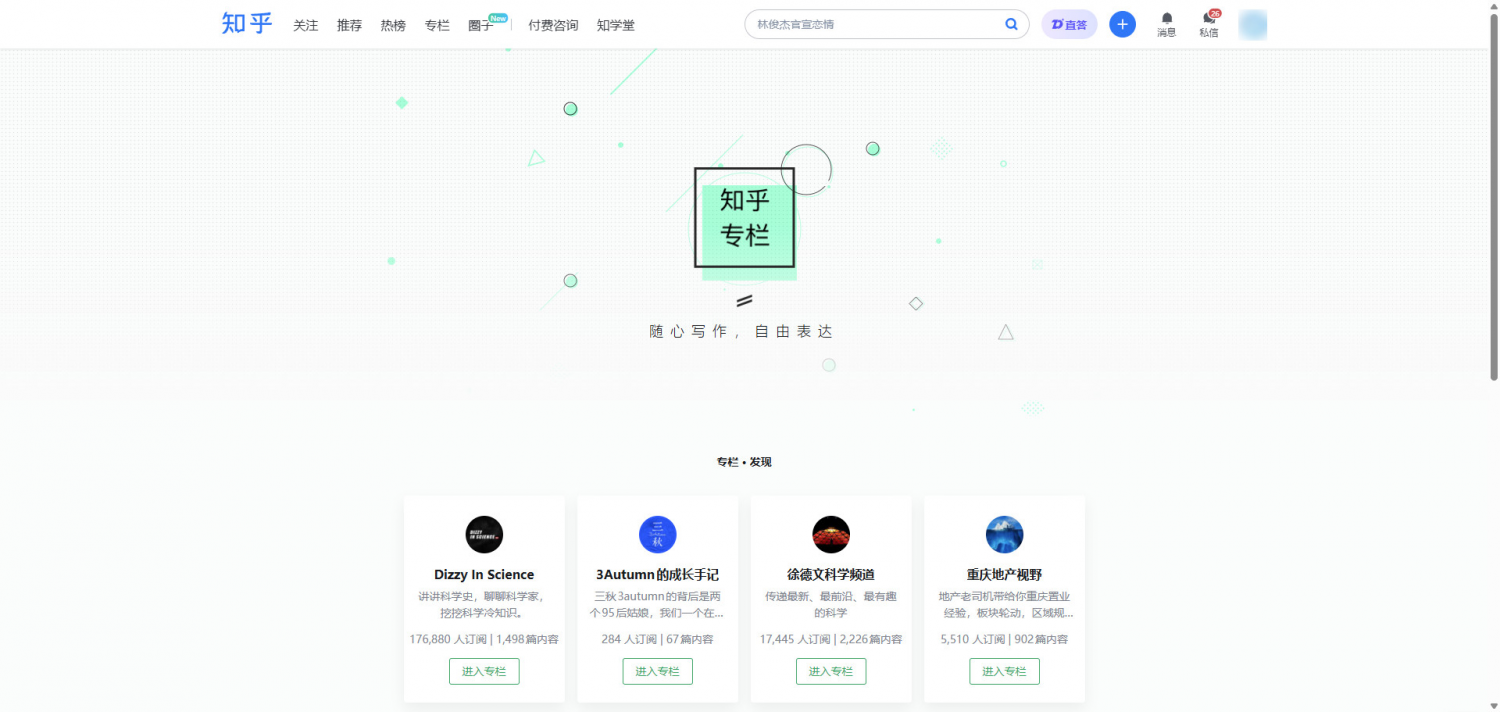Click the Dizzy In Science avatar
The height and width of the screenshot is (712, 1500).
tap(484, 535)
